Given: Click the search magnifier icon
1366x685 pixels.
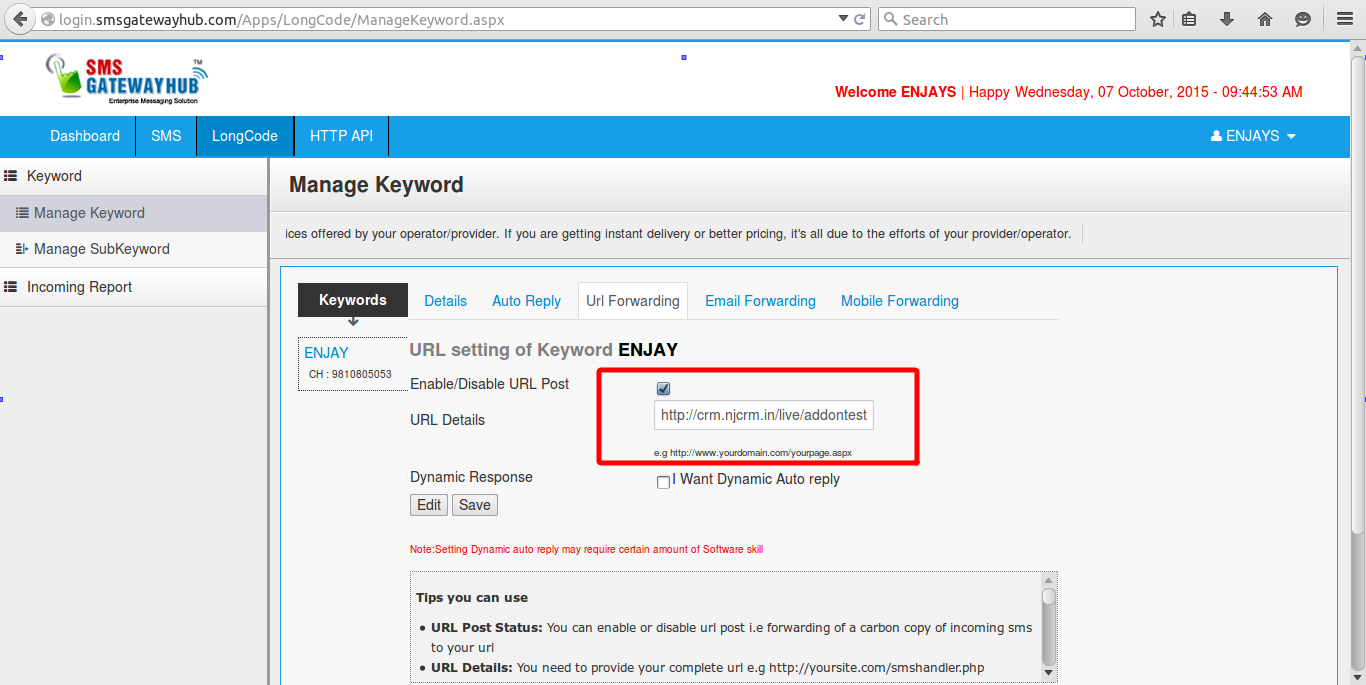Looking at the screenshot, I should (x=889, y=19).
